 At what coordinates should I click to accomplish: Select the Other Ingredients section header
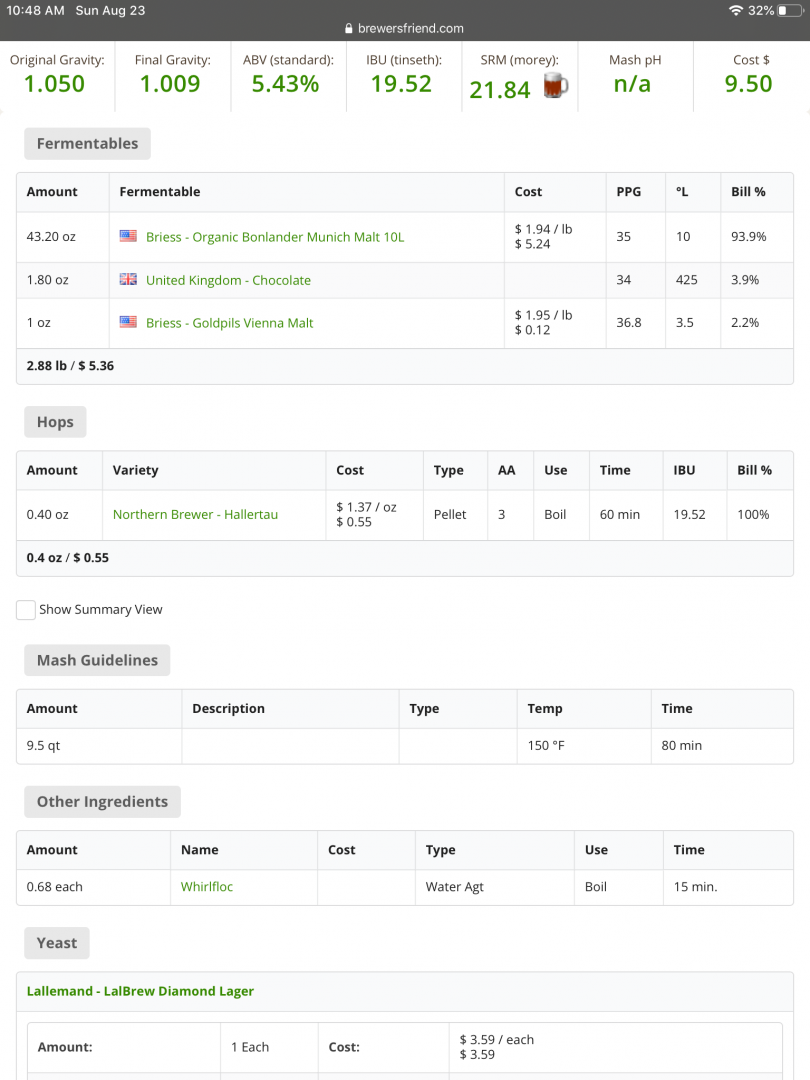102,802
